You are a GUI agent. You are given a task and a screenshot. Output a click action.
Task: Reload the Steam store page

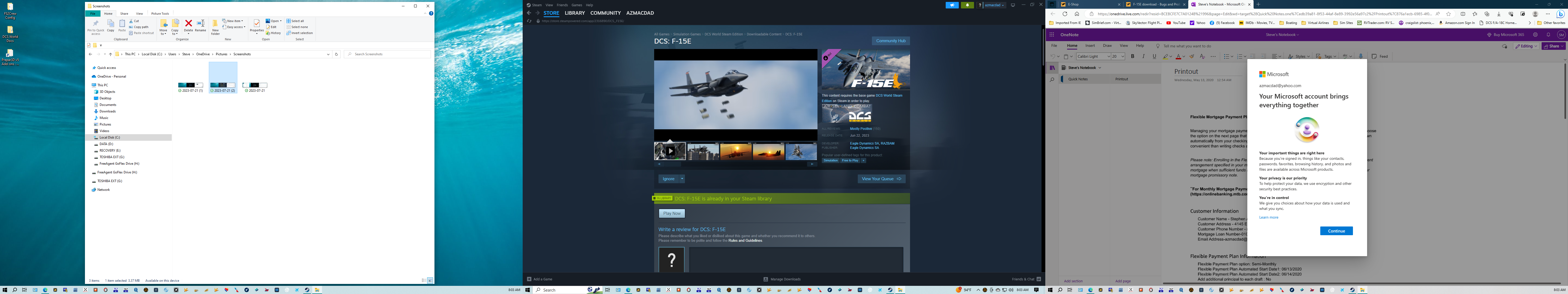pyautogui.click(x=529, y=21)
